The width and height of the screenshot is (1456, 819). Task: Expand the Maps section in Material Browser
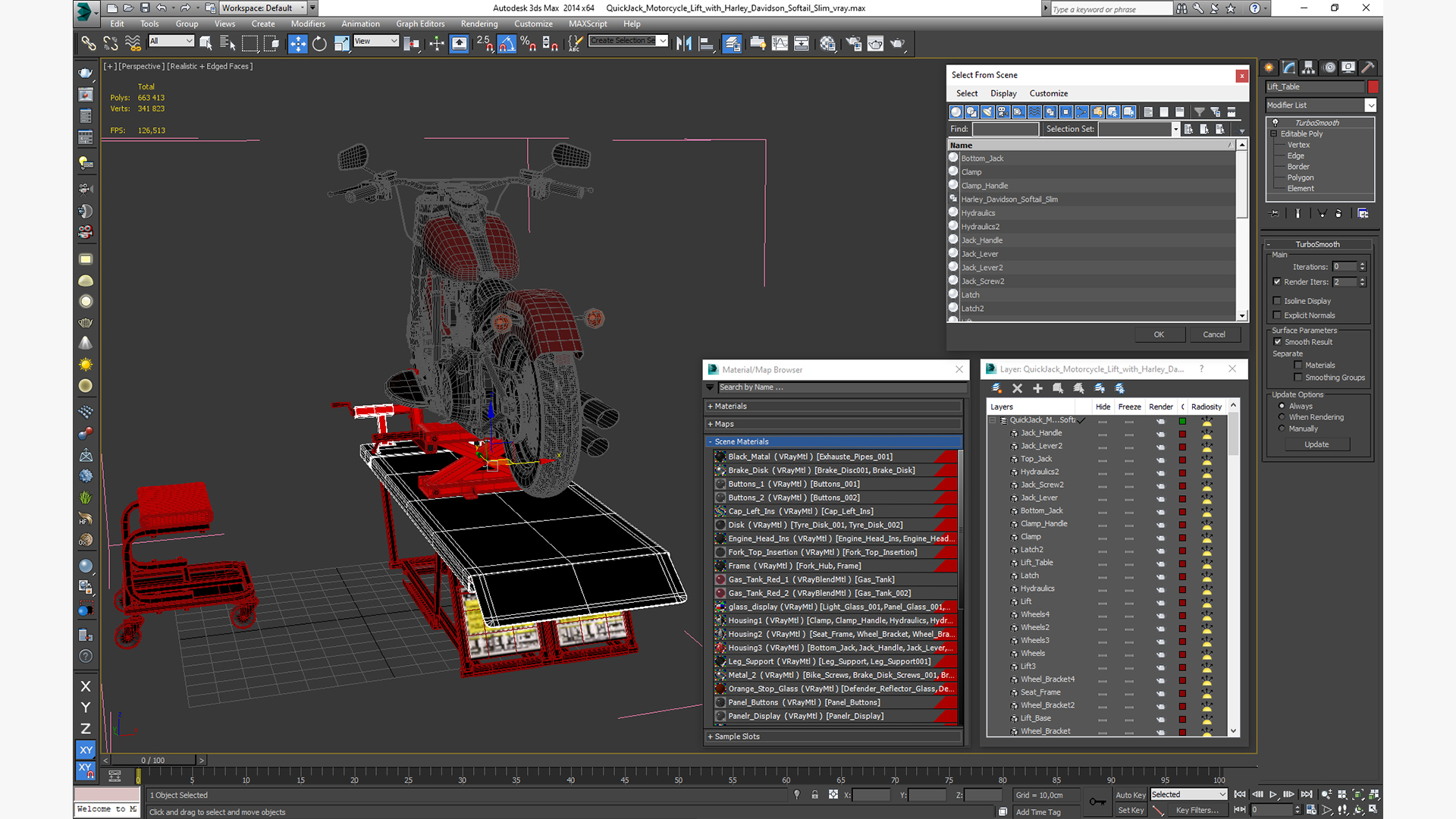coord(834,424)
